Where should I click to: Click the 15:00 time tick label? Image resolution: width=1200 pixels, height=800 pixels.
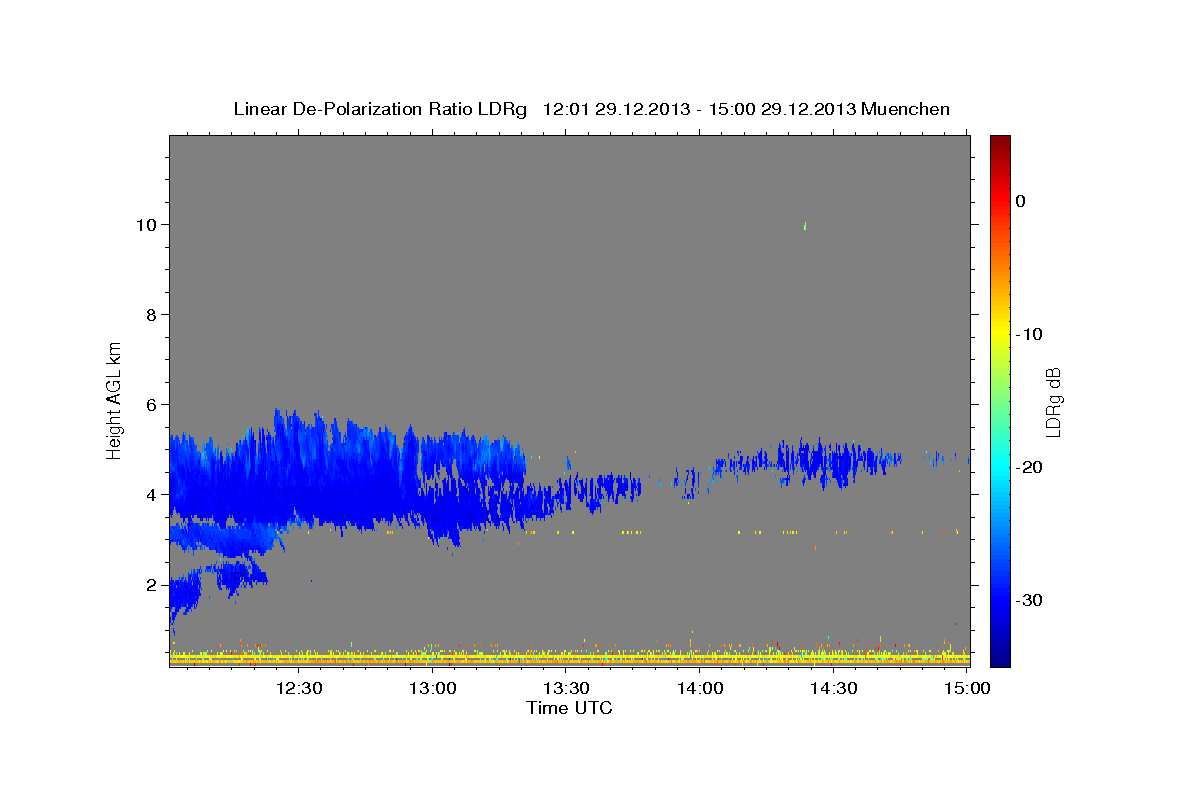(967, 689)
